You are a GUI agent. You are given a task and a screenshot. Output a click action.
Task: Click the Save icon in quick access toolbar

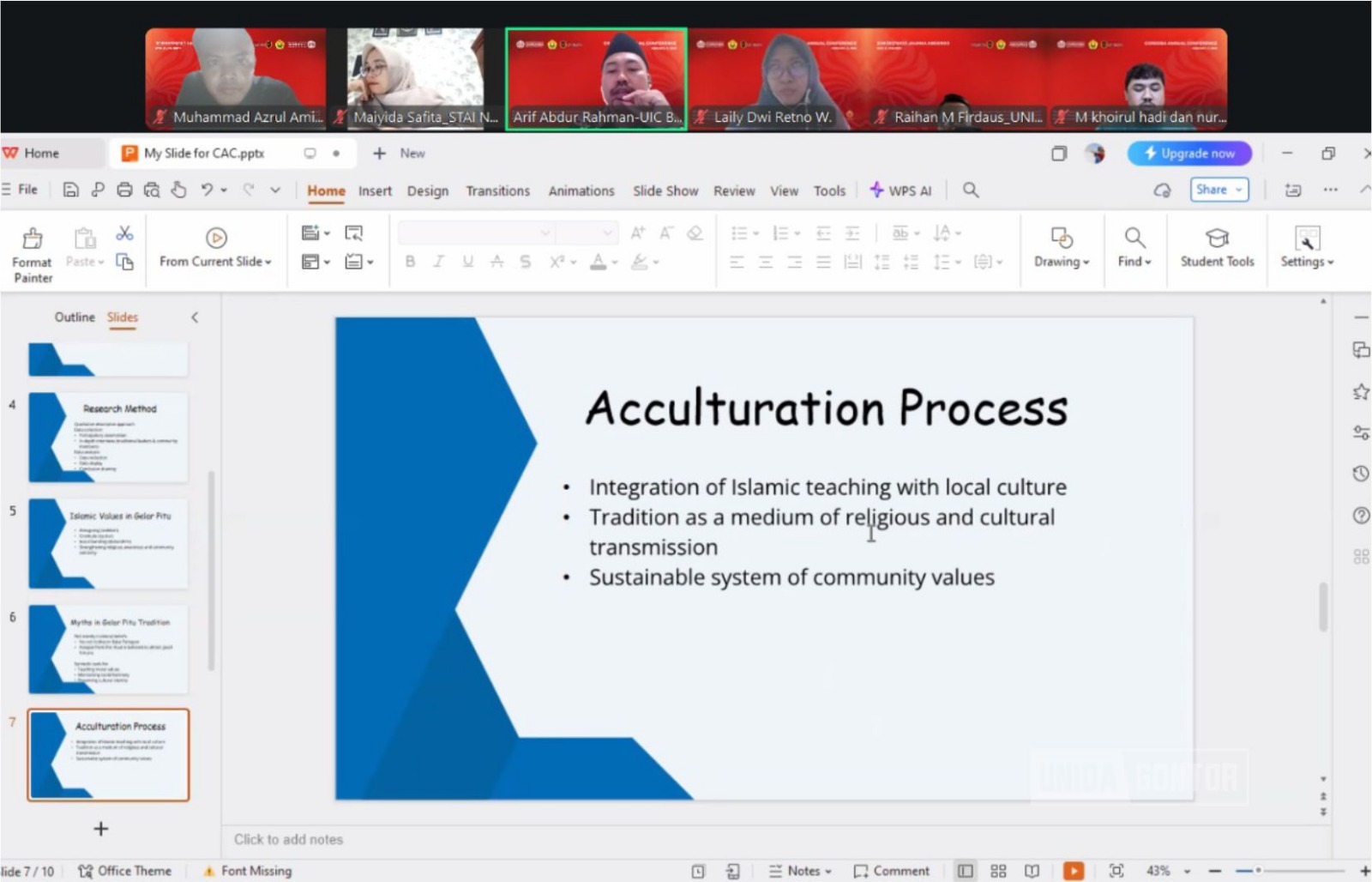(71, 190)
